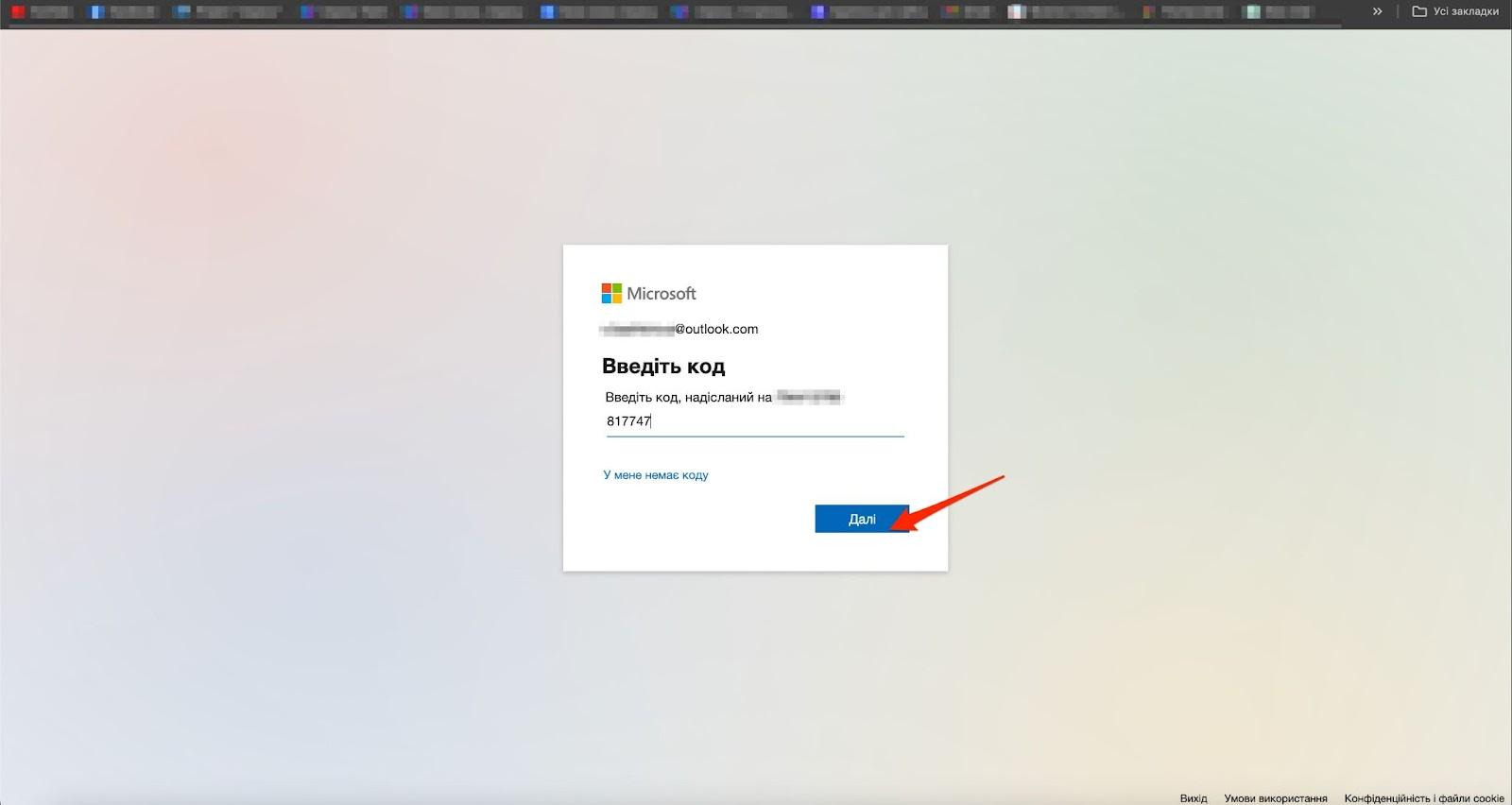Screen dimensions: 1512x805
Task: Focus the verification code input field
Action: [x=754, y=421]
